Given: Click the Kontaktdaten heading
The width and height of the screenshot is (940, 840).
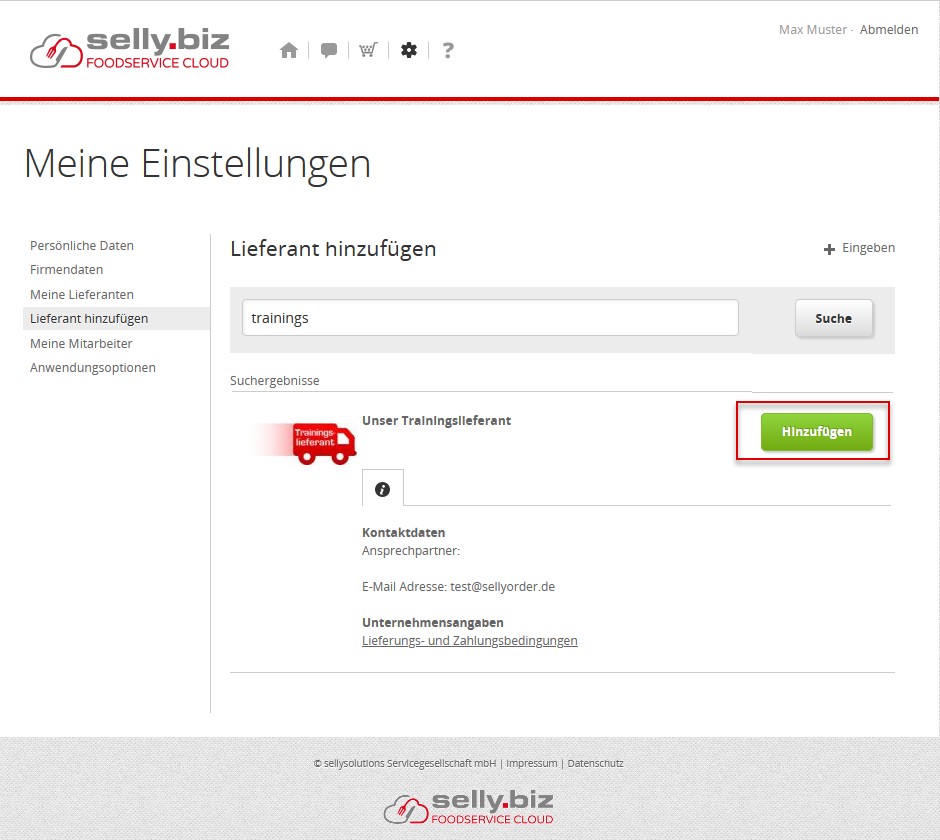Looking at the screenshot, I should (x=403, y=532).
